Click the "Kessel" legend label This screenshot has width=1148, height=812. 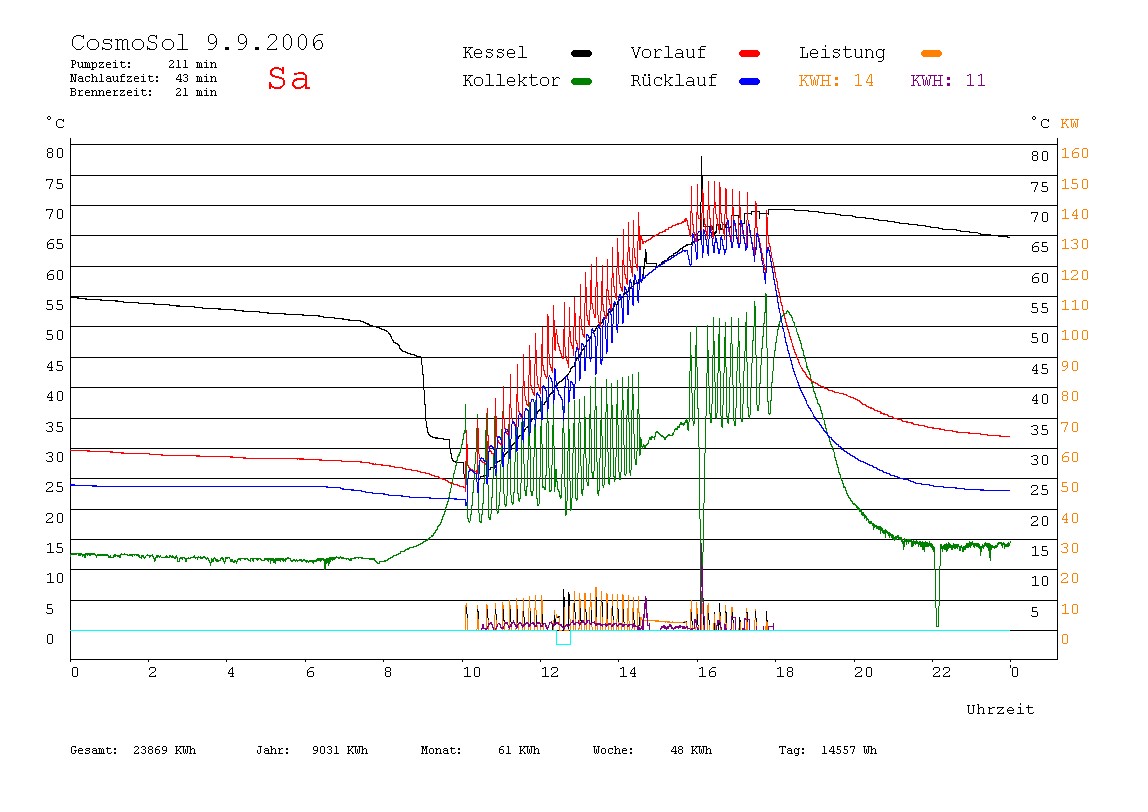click(x=495, y=53)
